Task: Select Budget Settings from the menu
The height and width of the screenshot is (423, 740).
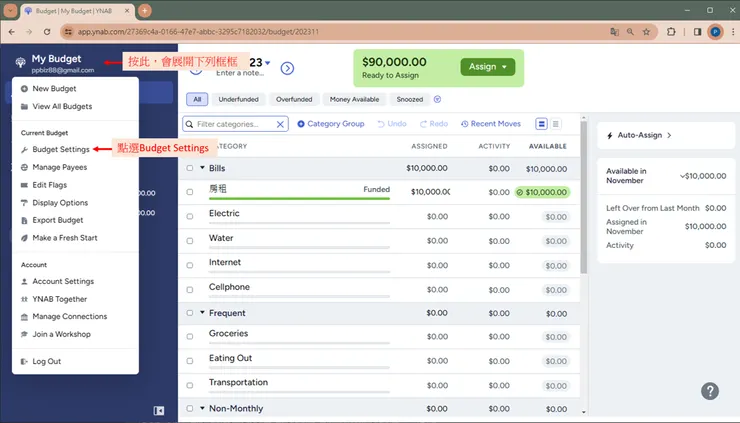Action: (x=61, y=150)
